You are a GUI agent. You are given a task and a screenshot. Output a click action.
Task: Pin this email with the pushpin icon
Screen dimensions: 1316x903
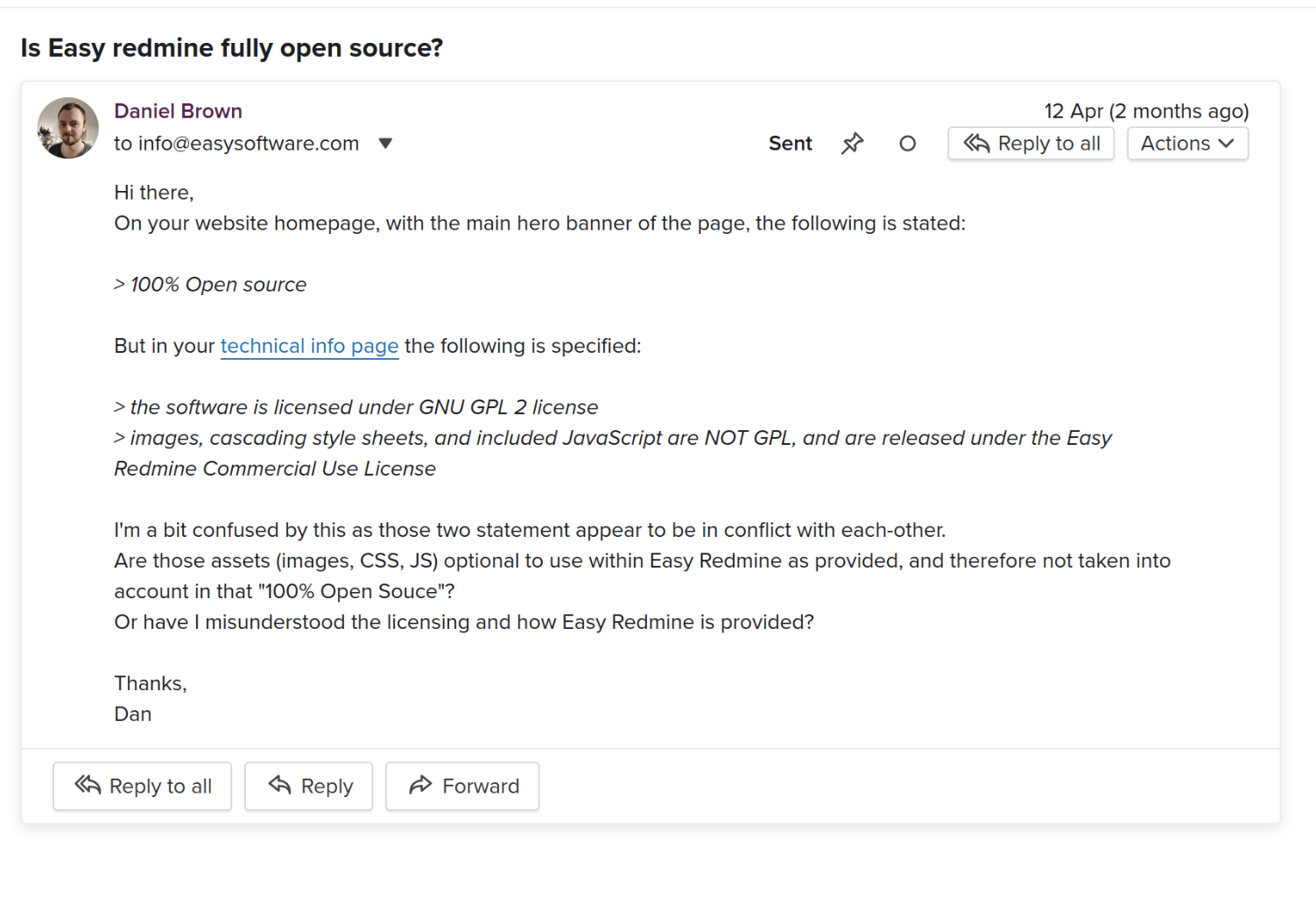[x=852, y=144]
